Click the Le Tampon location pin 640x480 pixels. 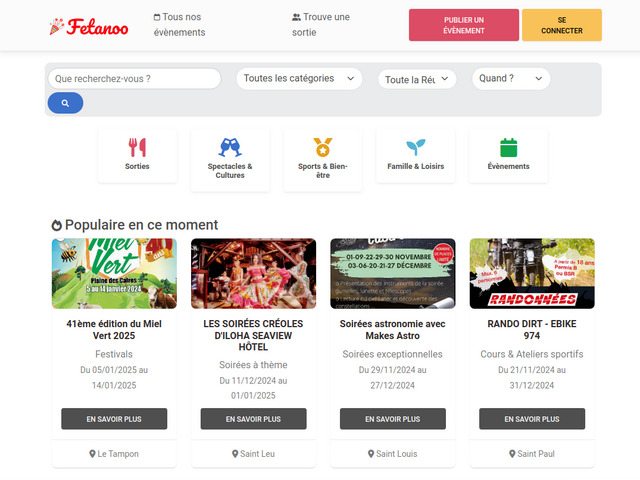(x=92, y=453)
